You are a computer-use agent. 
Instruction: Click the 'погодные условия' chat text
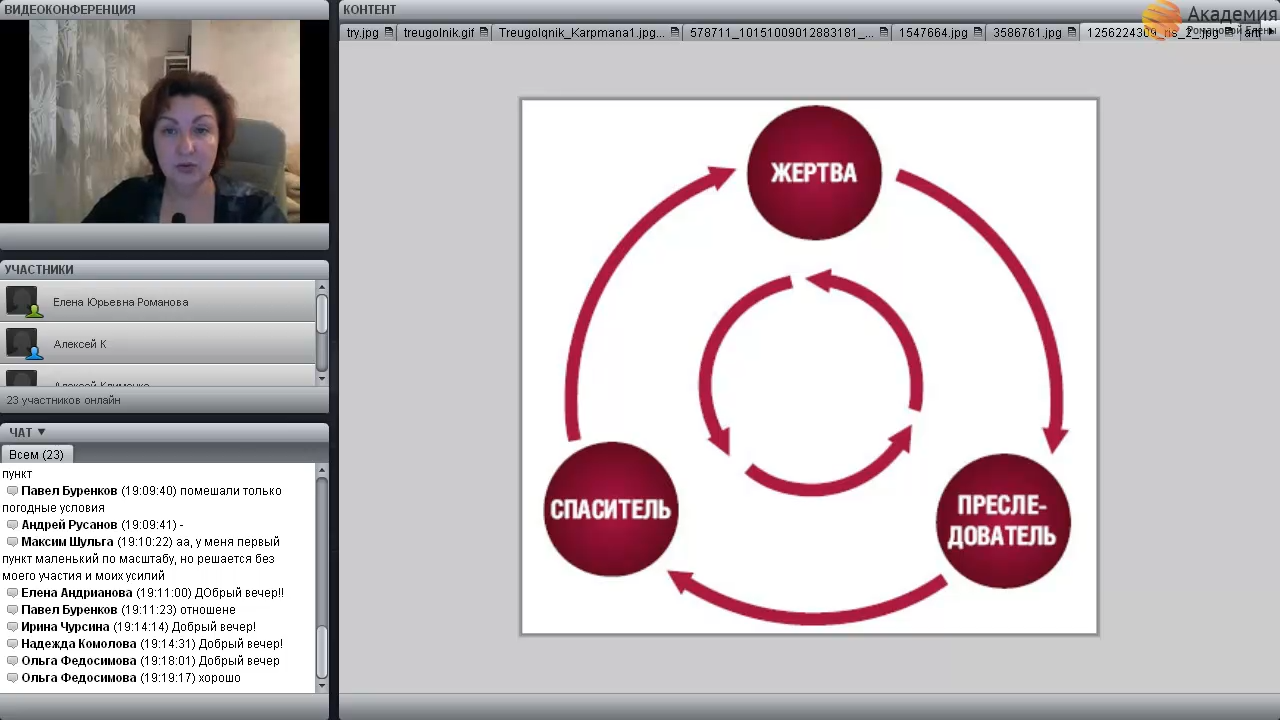53,508
